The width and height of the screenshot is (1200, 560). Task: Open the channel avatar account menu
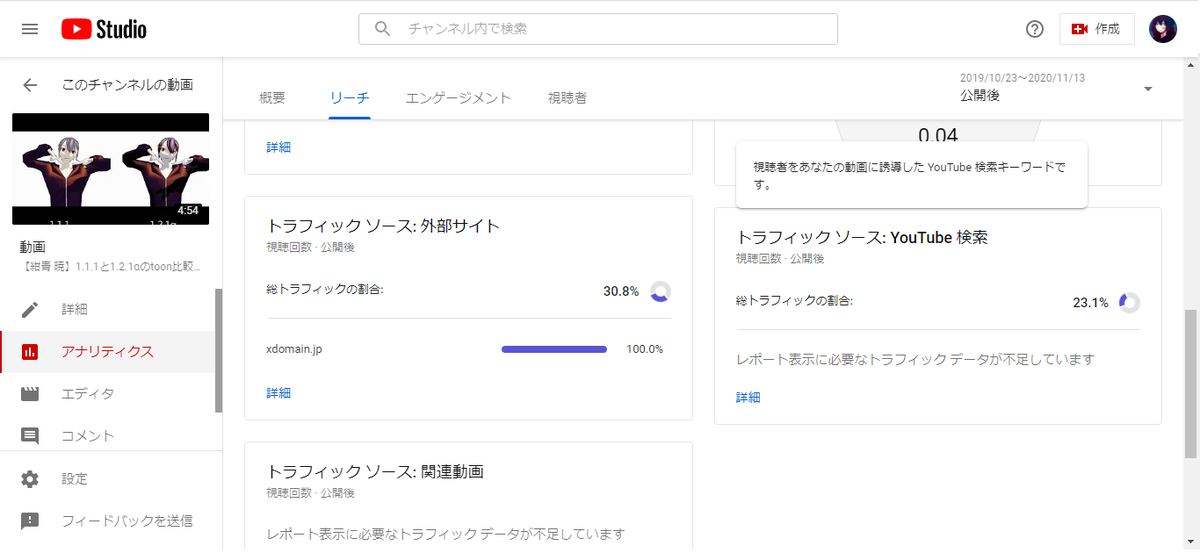click(x=1163, y=29)
